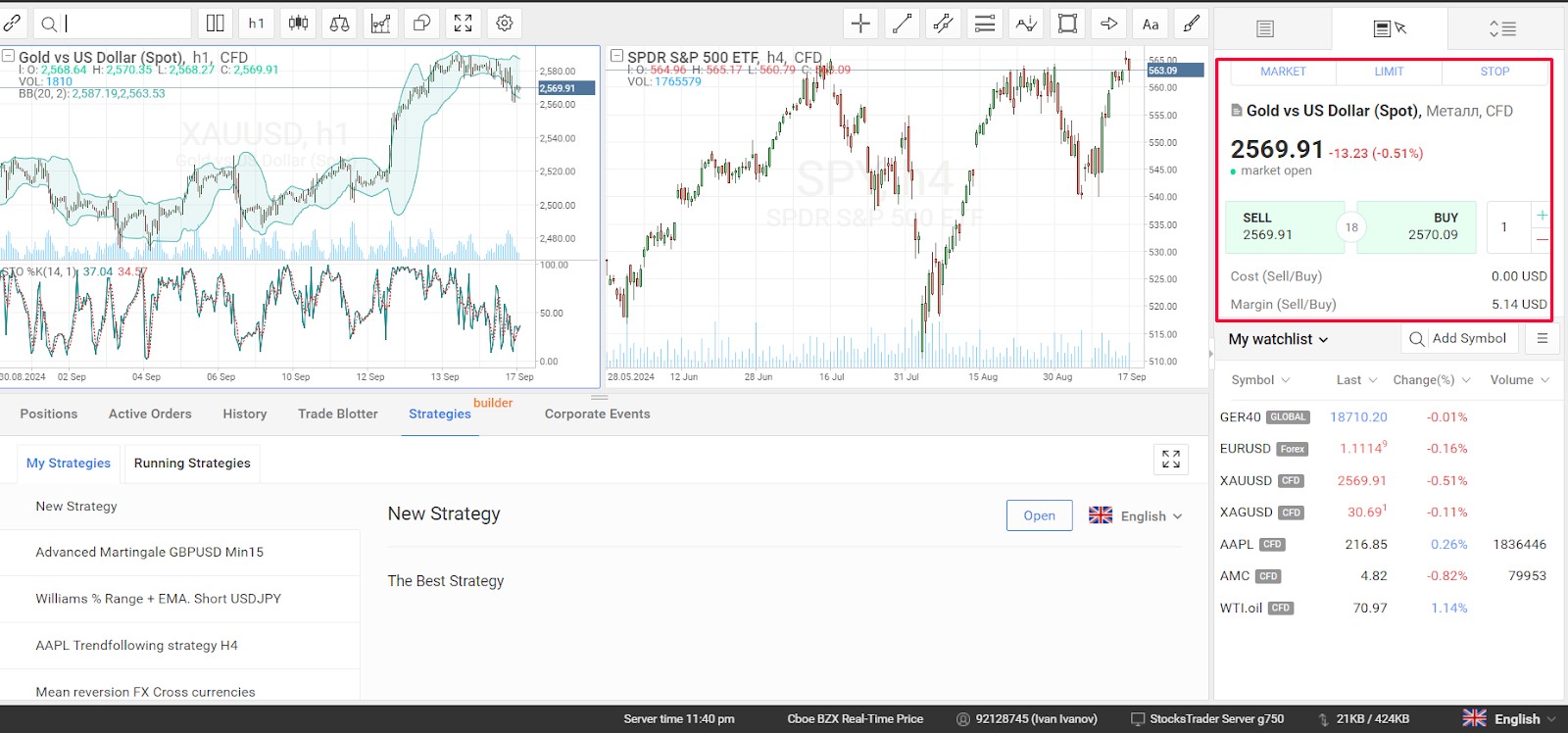Open the chart layout split icon
Image resolution: width=1568 pixels, height=733 pixels.
tap(216, 24)
